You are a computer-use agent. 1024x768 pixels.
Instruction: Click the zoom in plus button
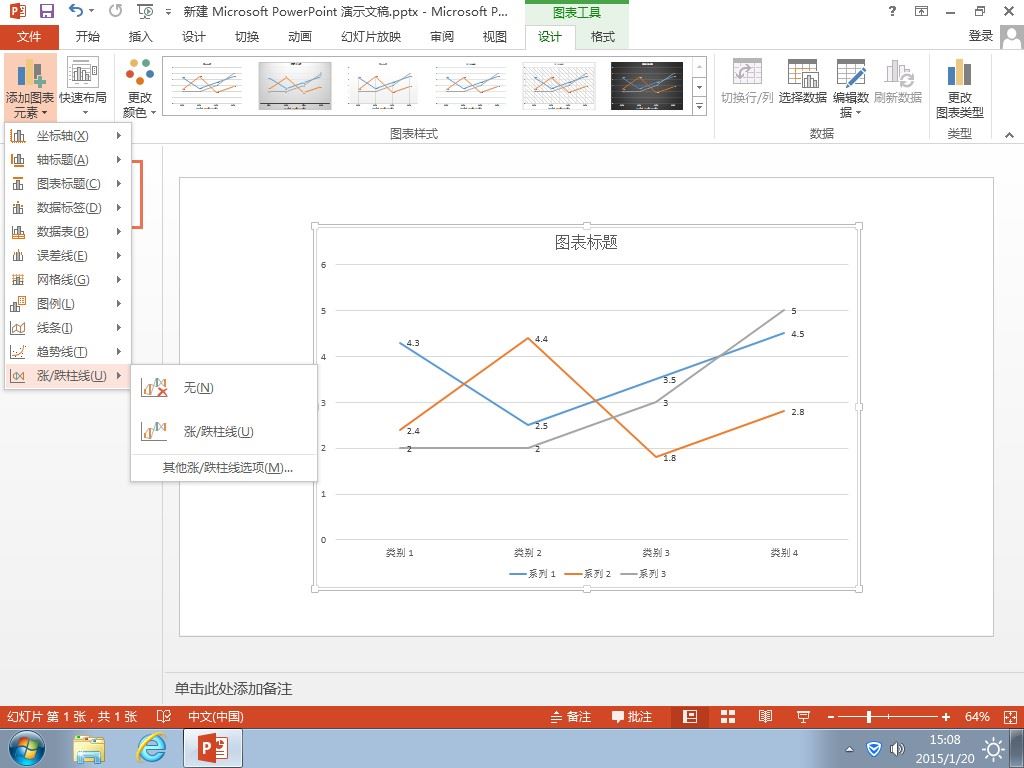[x=946, y=717]
